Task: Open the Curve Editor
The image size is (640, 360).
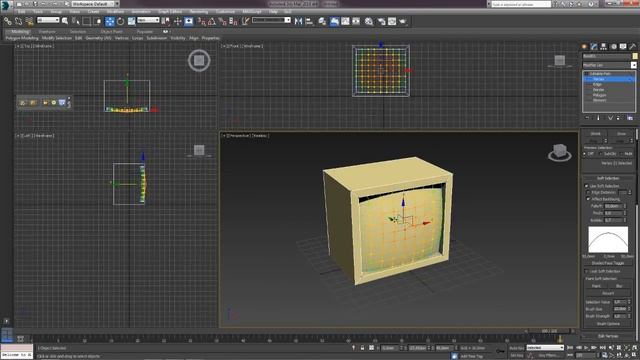Action: click(x=345, y=21)
